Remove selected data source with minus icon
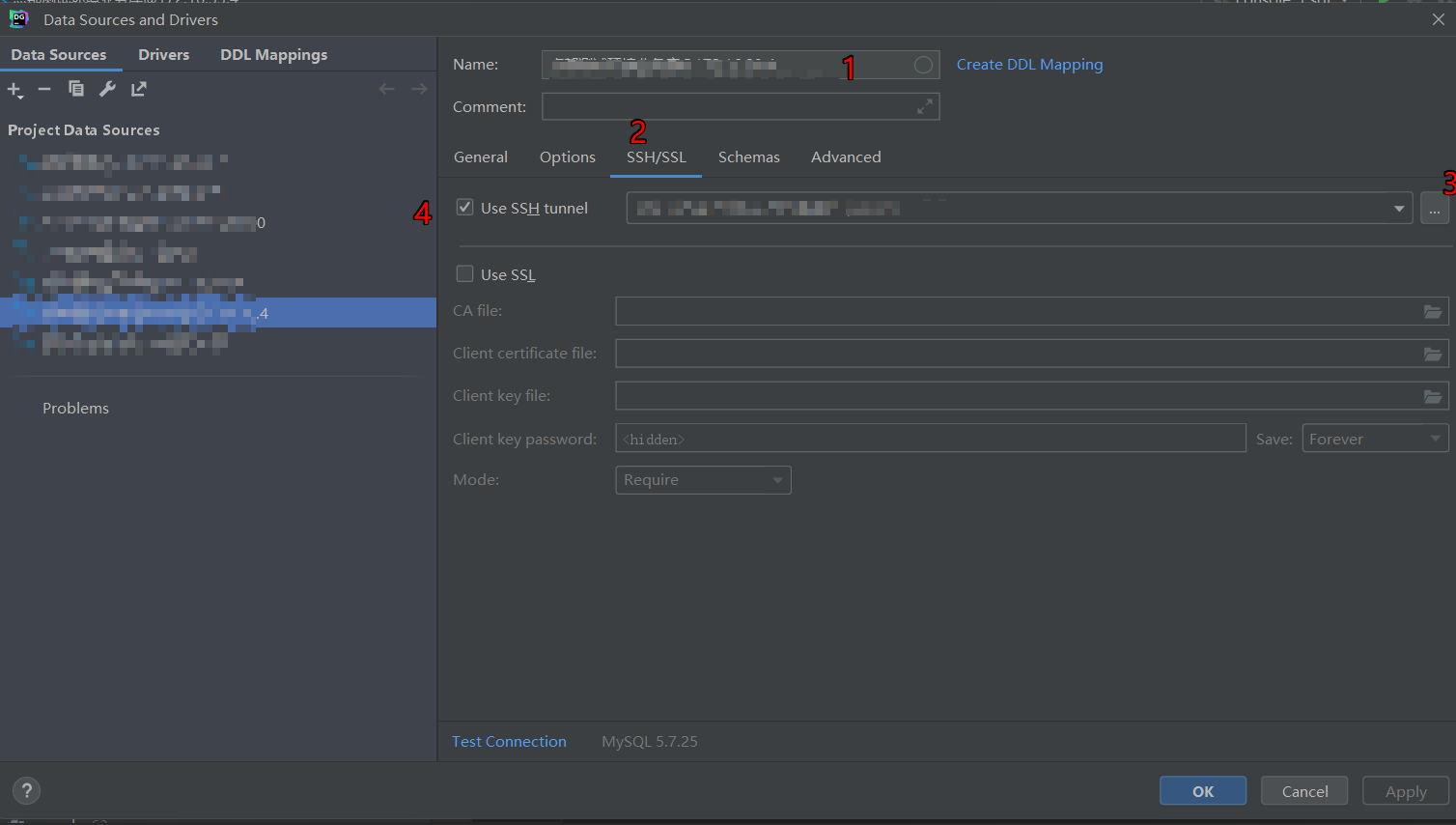This screenshot has height=825, width=1456. pyautogui.click(x=44, y=89)
